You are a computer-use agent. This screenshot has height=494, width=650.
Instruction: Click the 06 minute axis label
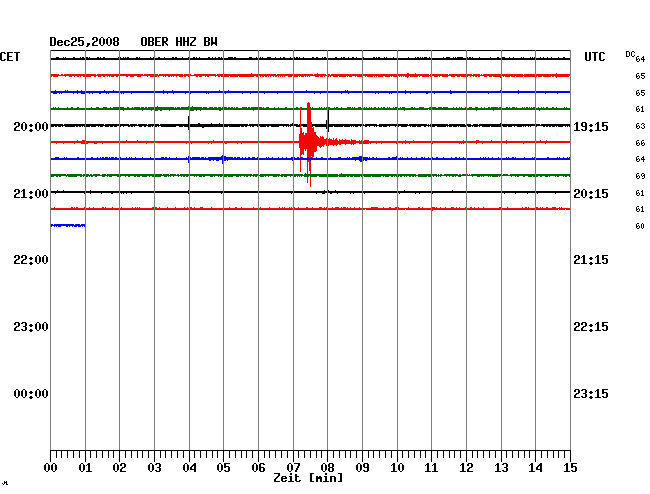coord(258,468)
